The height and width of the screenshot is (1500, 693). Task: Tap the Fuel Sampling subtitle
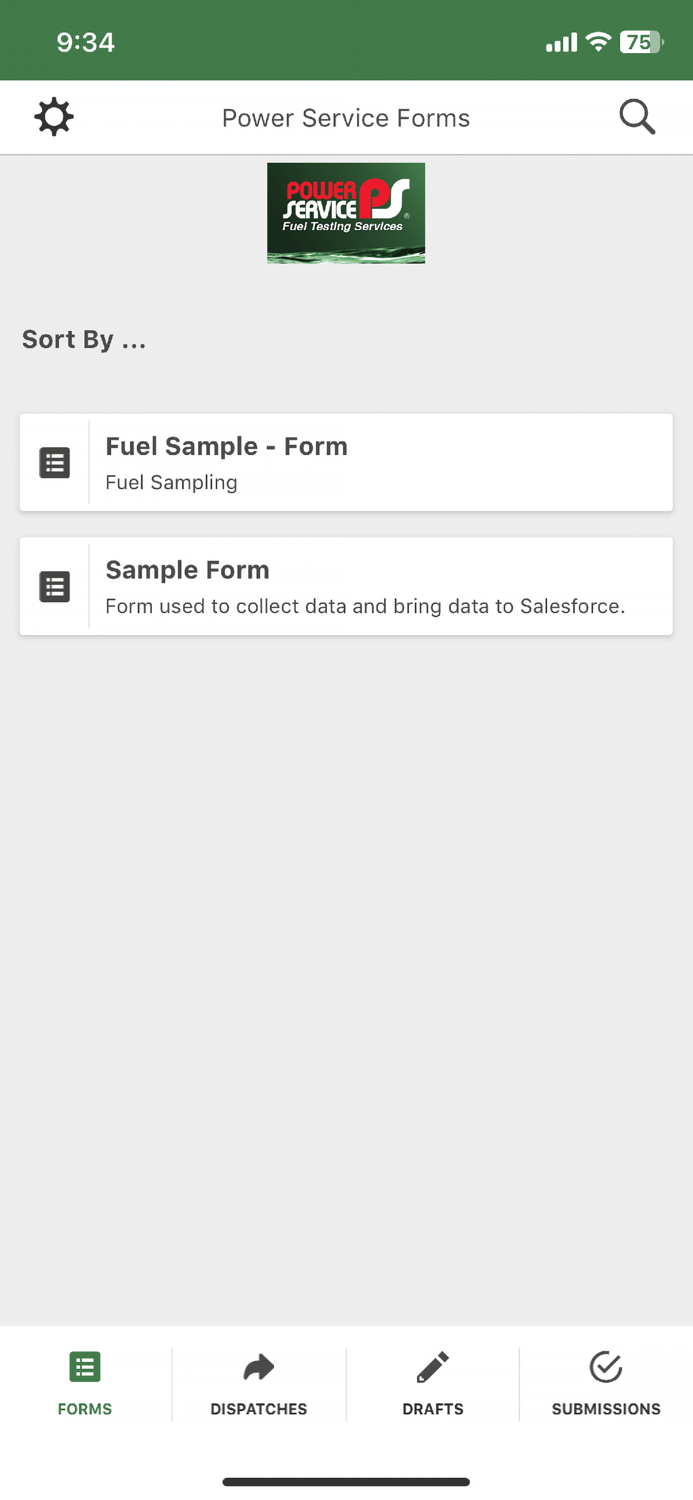171,483
